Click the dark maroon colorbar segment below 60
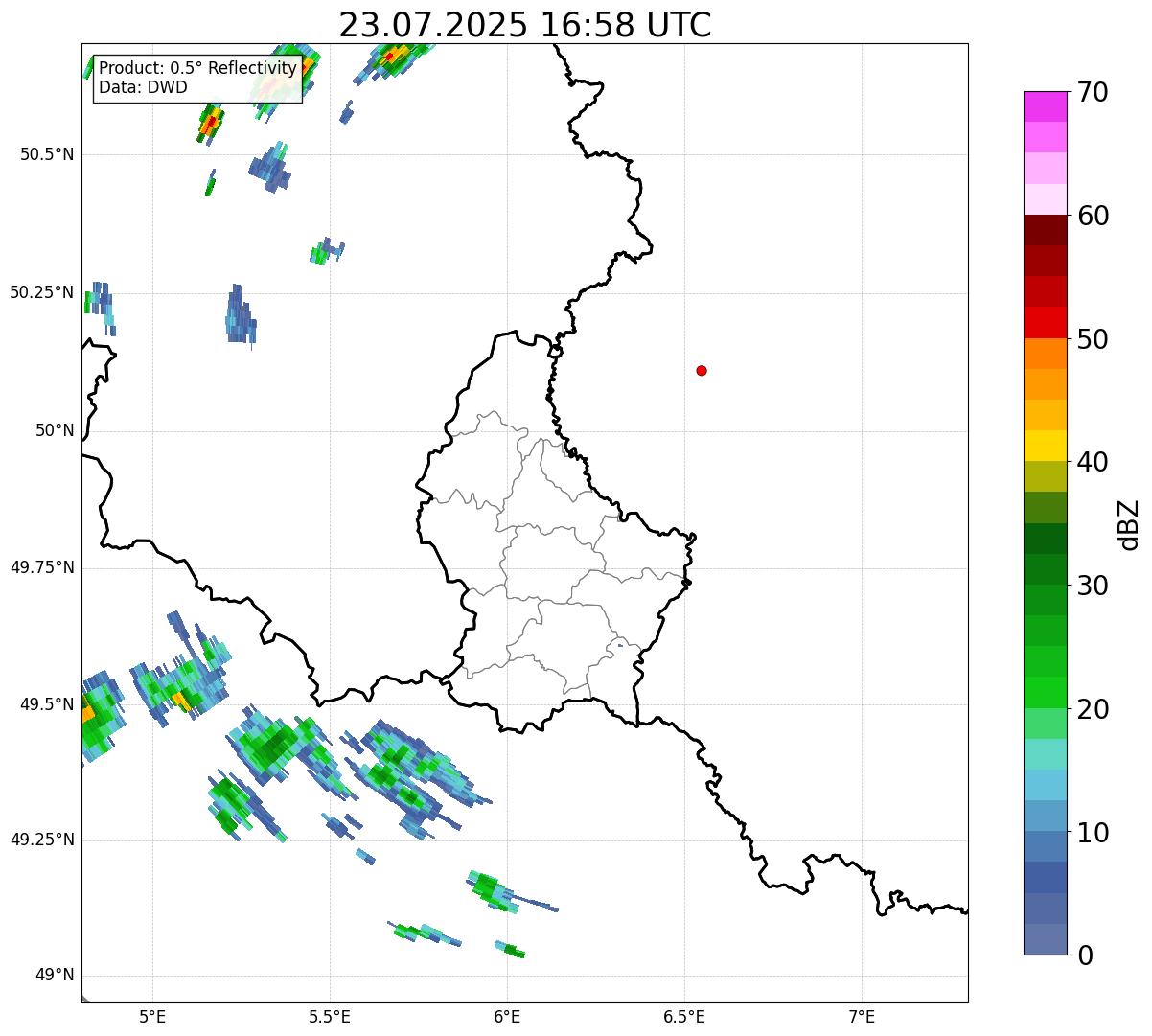The width and height of the screenshot is (1152, 1036). pyautogui.click(x=1046, y=230)
